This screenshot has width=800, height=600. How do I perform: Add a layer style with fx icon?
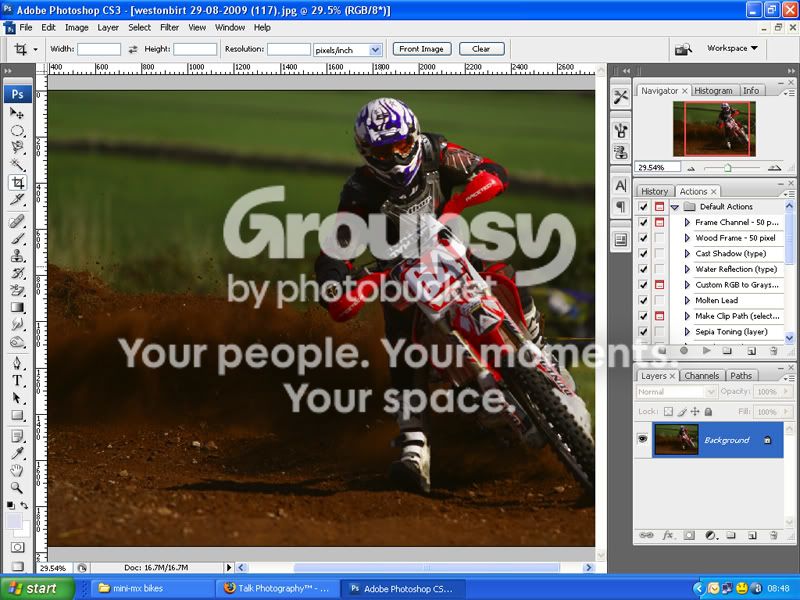(667, 535)
